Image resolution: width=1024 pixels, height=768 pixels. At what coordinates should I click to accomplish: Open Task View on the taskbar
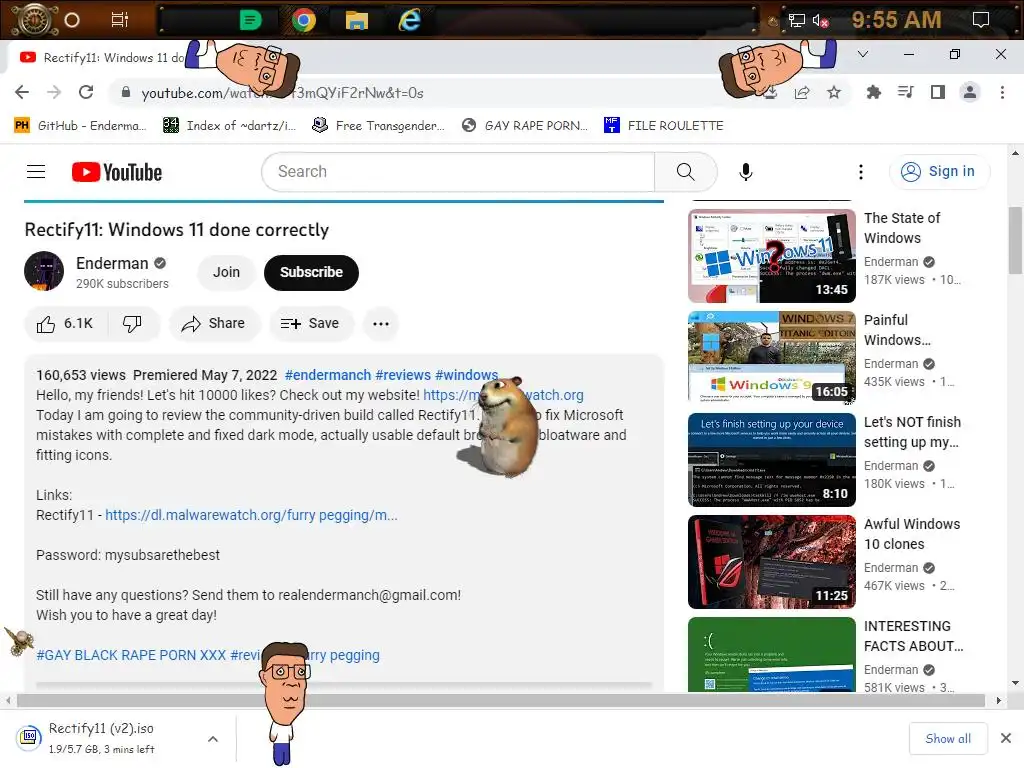point(120,20)
